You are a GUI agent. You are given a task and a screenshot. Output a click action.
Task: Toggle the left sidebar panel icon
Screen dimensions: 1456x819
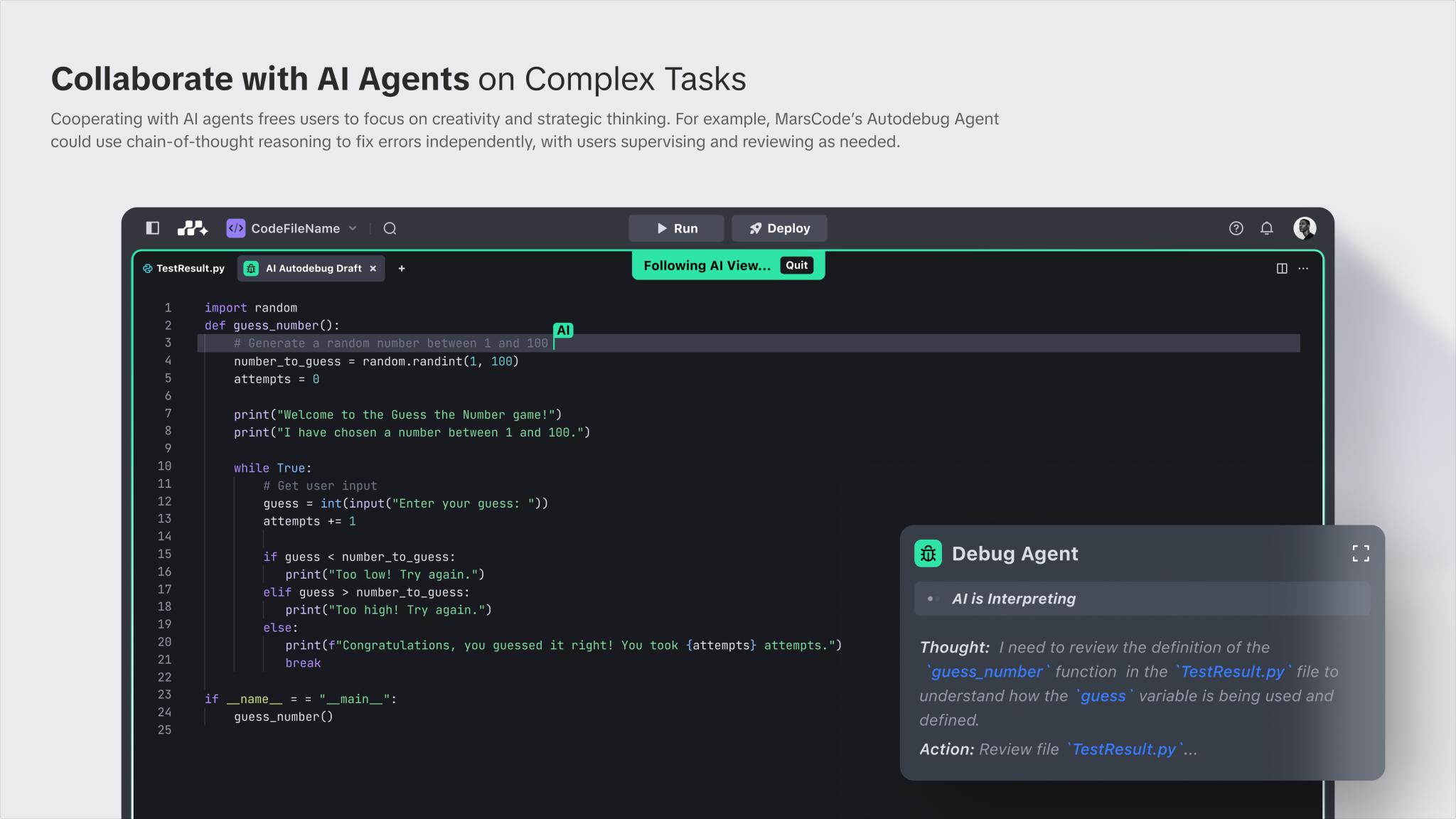[152, 228]
